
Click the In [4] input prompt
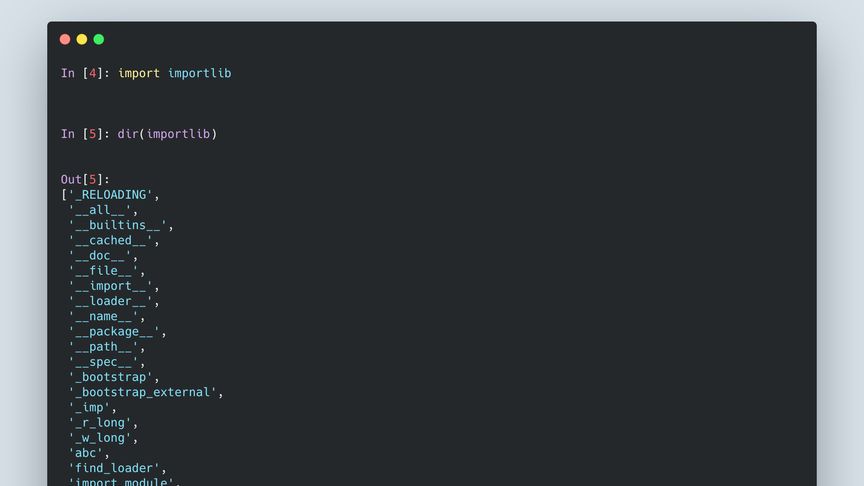click(85, 73)
